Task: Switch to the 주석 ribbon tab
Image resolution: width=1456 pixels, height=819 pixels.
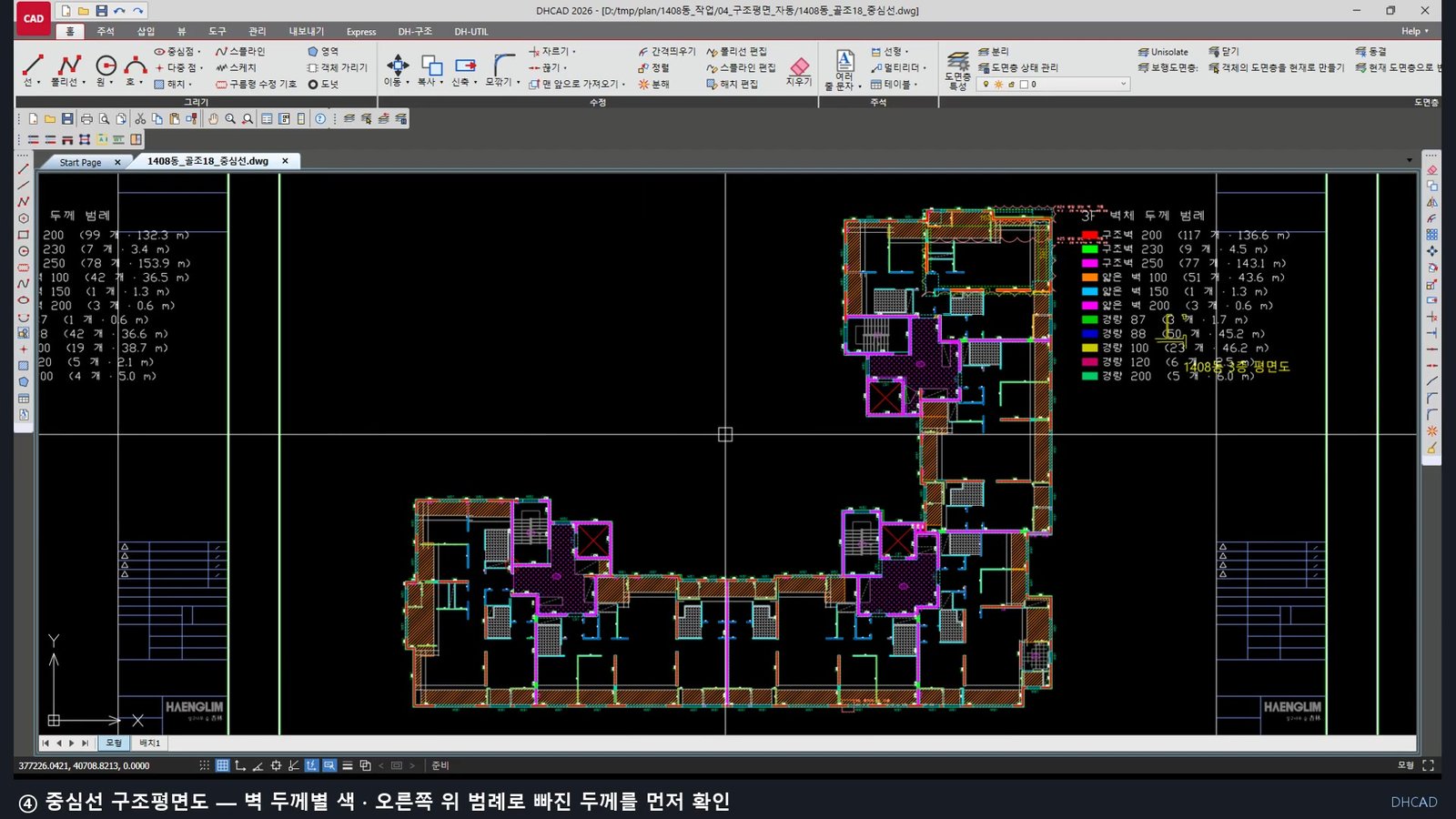Action: [106, 31]
